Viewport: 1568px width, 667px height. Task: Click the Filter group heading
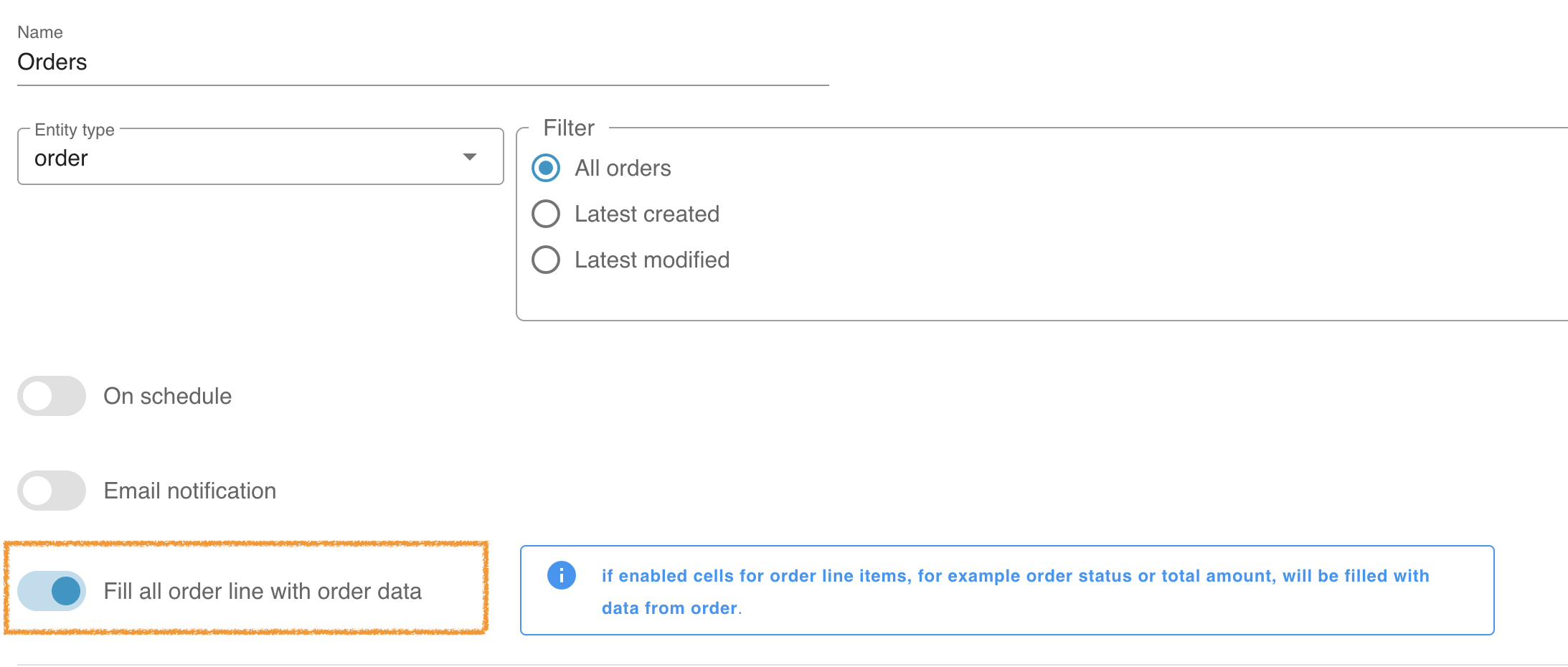point(569,128)
